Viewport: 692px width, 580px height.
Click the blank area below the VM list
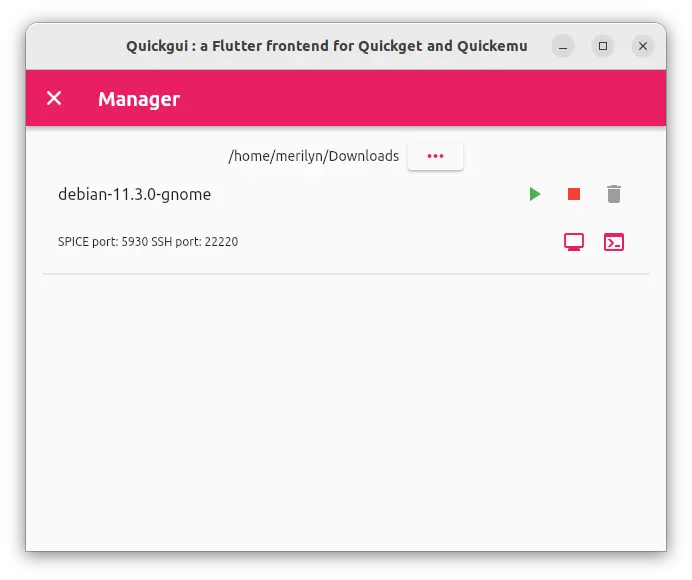(346, 411)
